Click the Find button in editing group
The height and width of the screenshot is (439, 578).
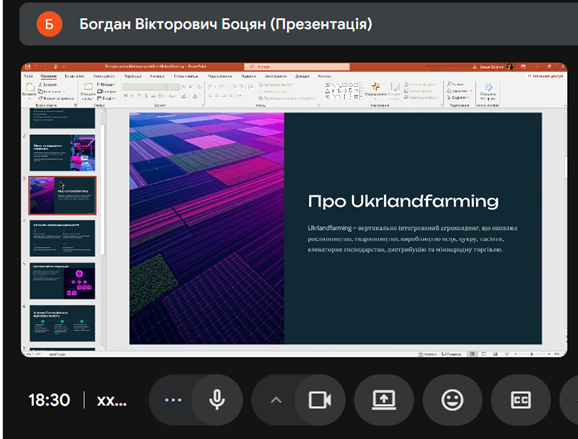(x=456, y=84)
